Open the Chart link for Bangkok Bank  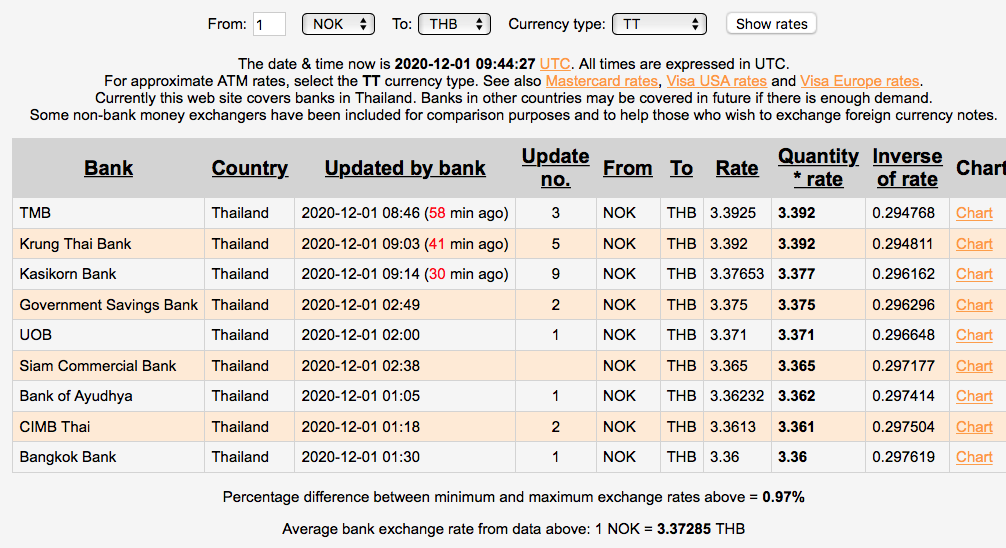tap(974, 457)
